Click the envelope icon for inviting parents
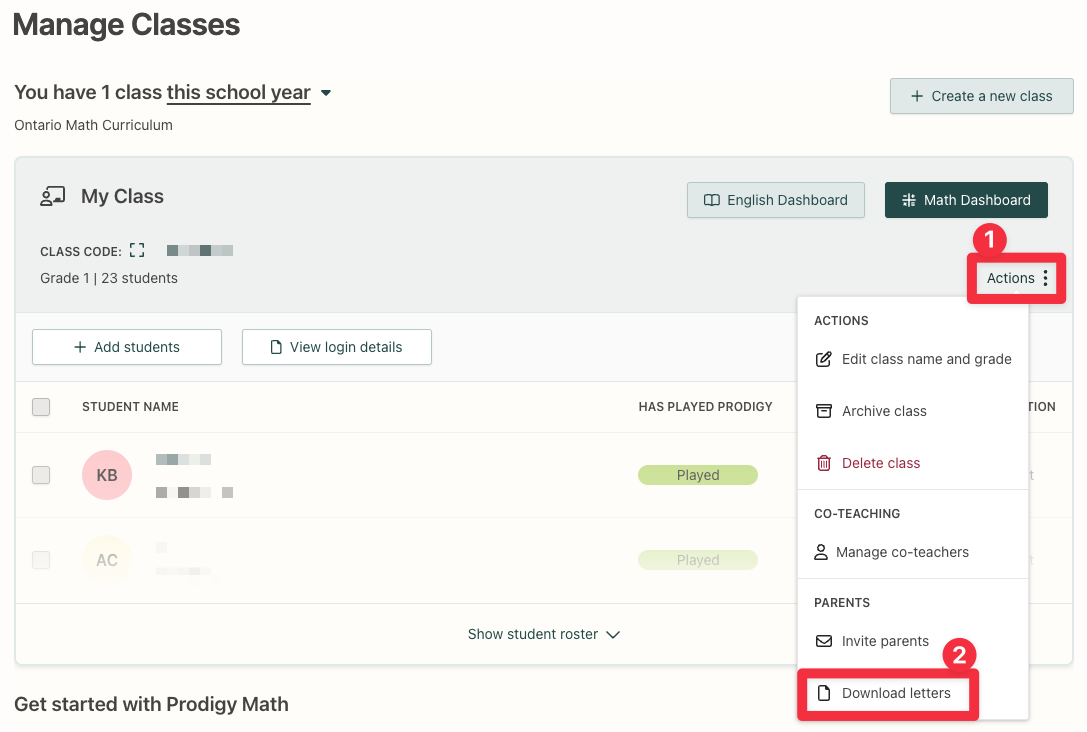 824,641
